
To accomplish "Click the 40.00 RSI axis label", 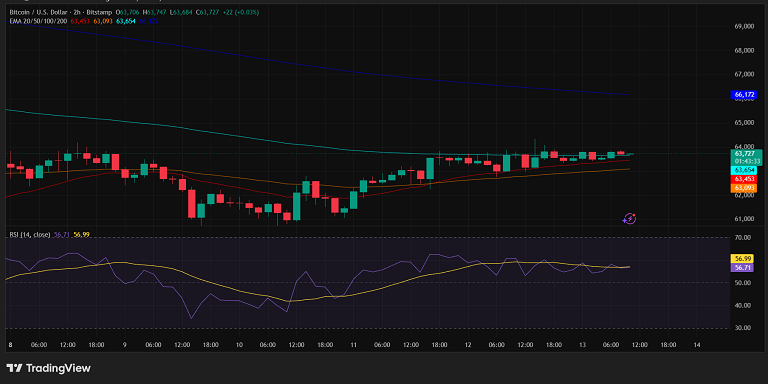I will tap(744, 306).
